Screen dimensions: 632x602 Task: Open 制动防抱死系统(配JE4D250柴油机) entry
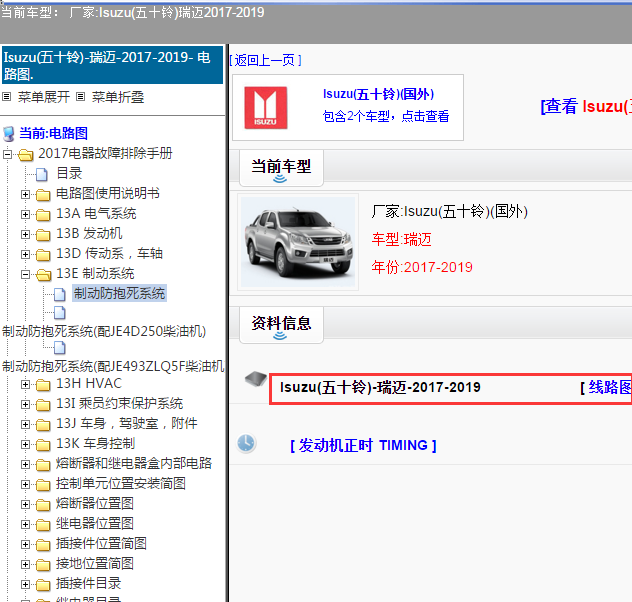click(x=104, y=331)
